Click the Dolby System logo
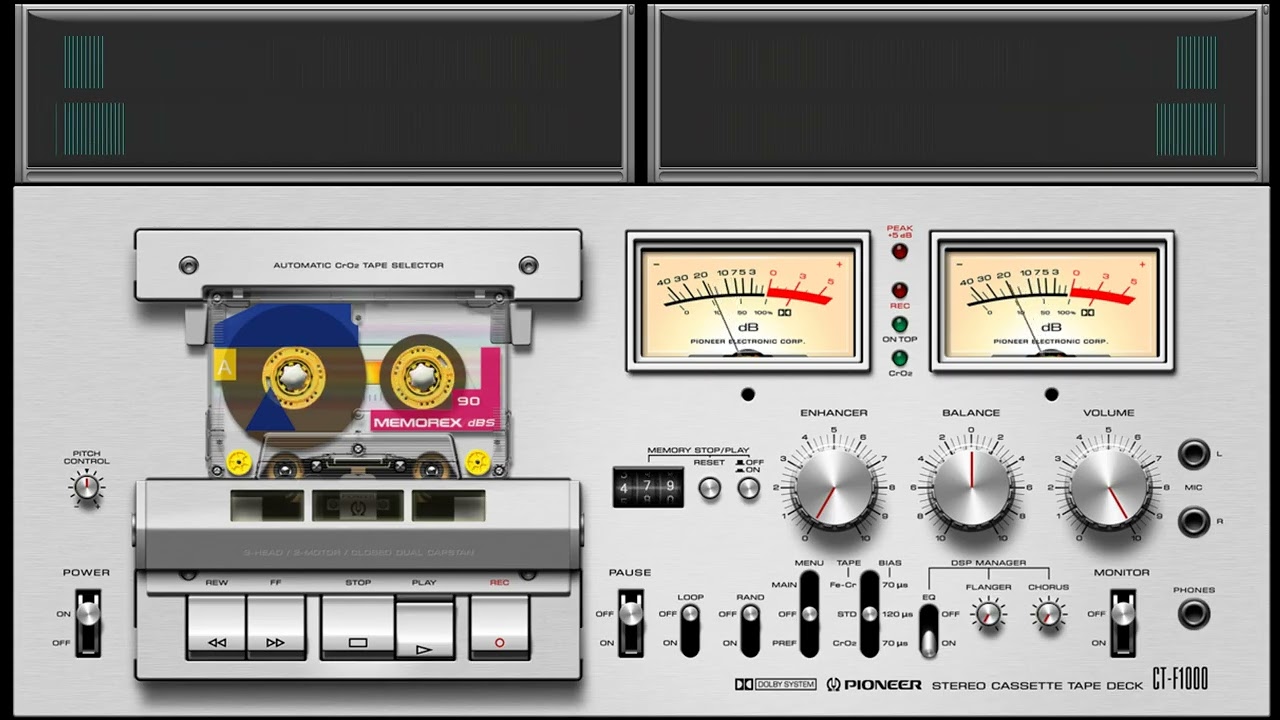The width and height of the screenshot is (1280, 720). [x=775, y=685]
